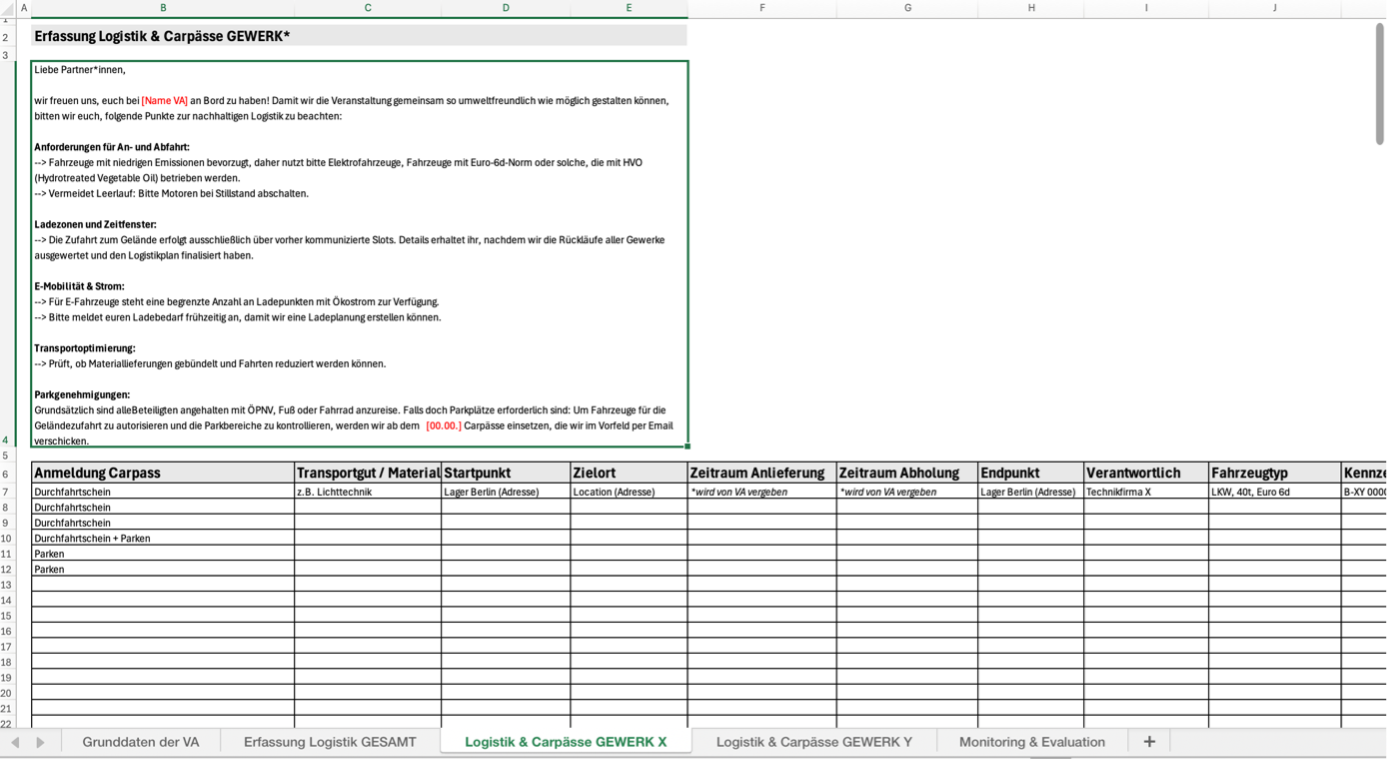
Task: Click the 'Parkgenehmigungen:' heading in the text
Action: pos(82,395)
